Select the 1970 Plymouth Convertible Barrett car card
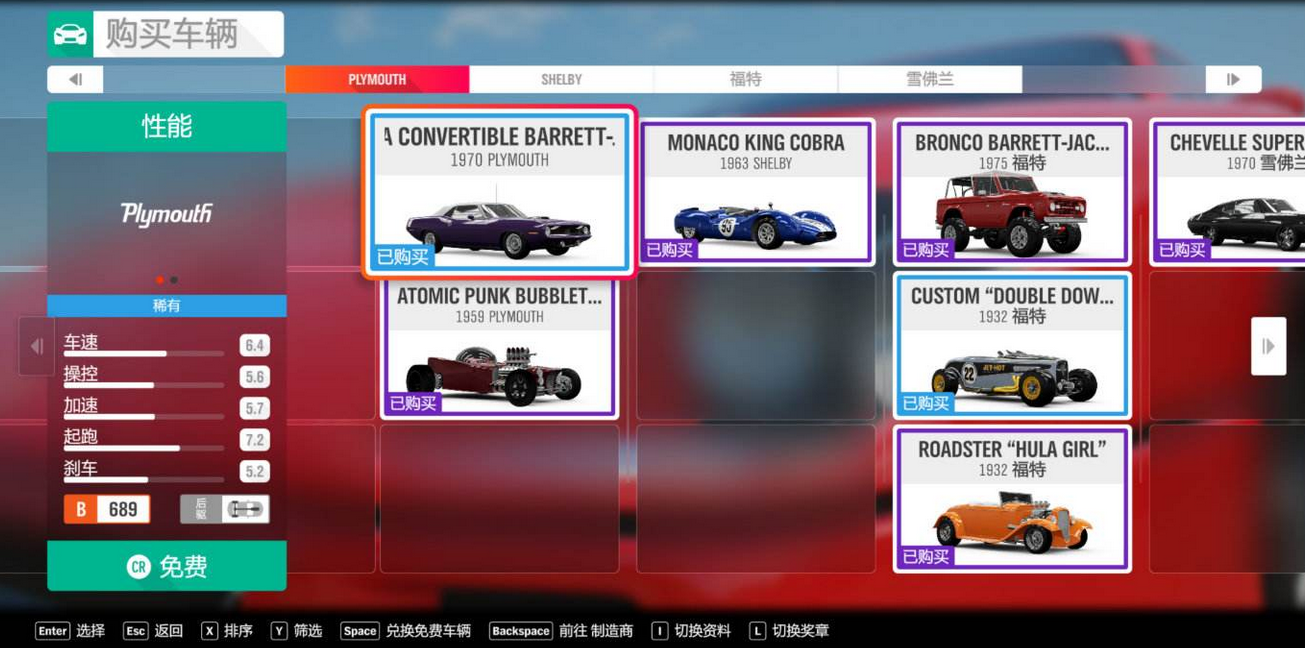The height and width of the screenshot is (648, 1305). coord(499,192)
